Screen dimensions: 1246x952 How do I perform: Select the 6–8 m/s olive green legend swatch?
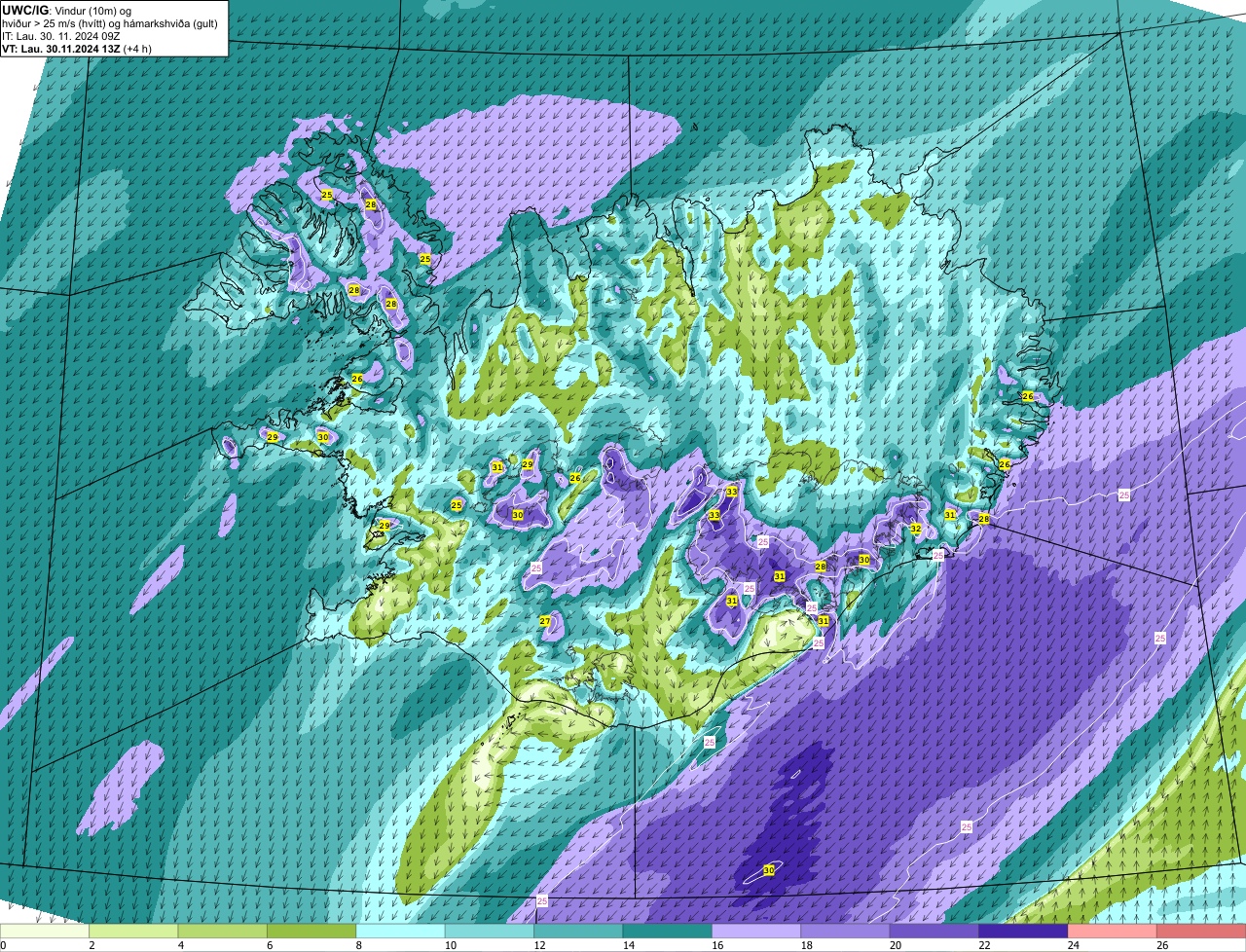coord(311,932)
